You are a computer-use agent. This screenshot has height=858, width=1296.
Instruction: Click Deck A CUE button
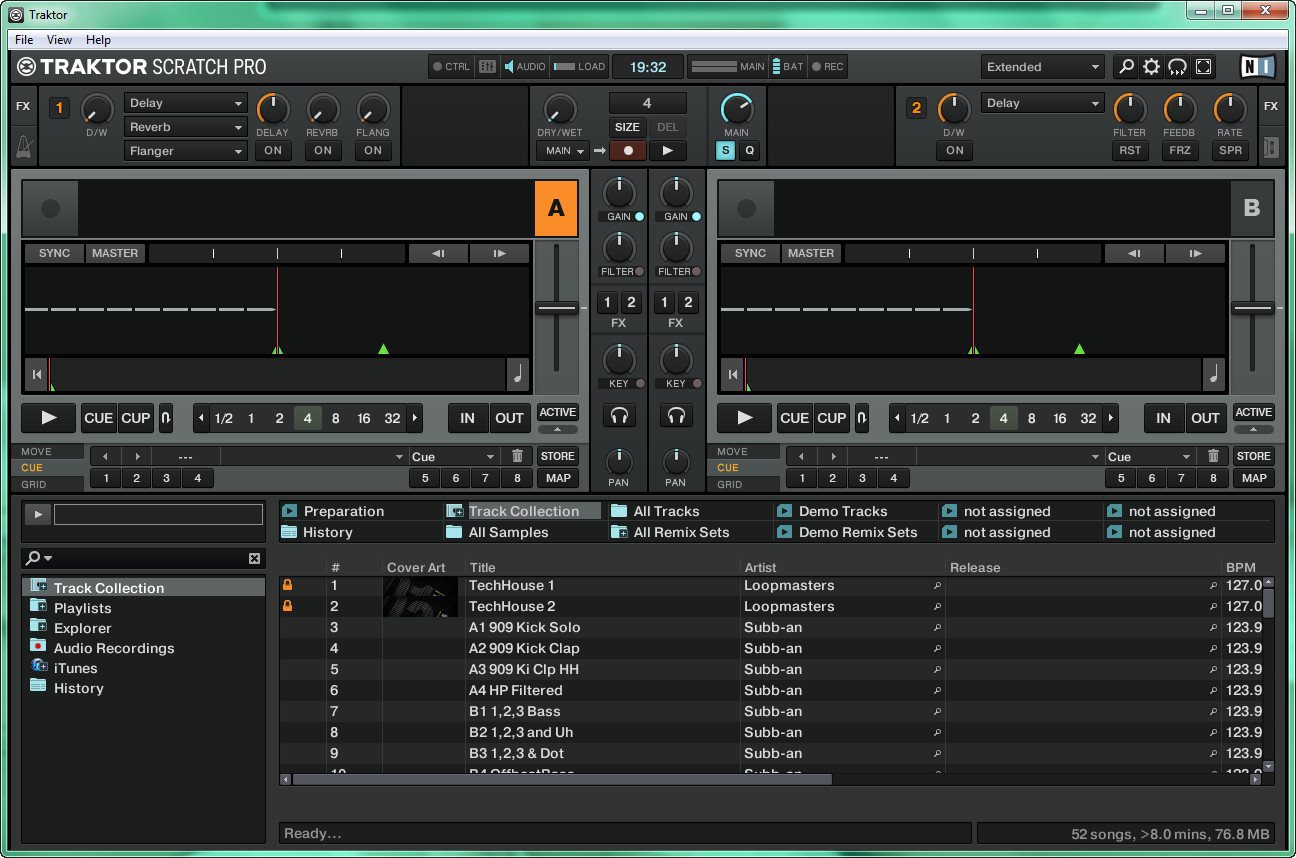[98, 418]
